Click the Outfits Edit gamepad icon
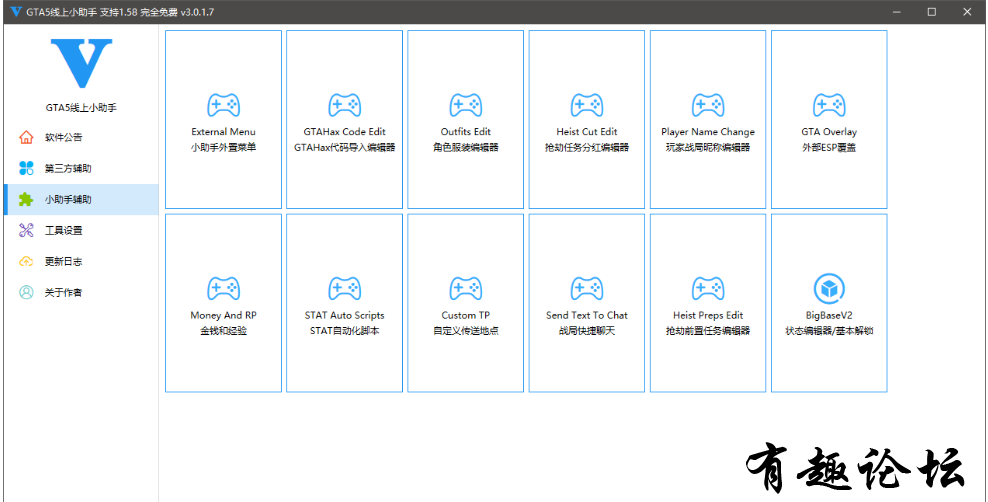The width and height of the screenshot is (988, 502). point(466,105)
